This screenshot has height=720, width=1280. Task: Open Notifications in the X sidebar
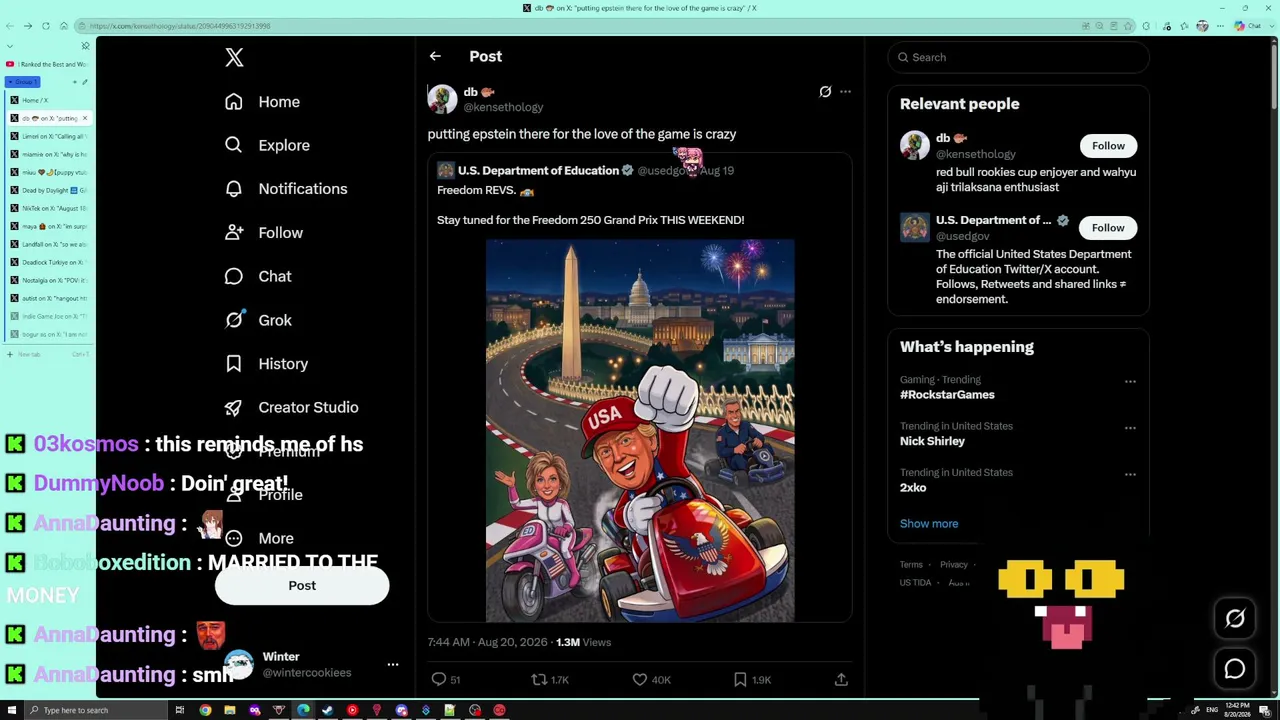click(286, 189)
